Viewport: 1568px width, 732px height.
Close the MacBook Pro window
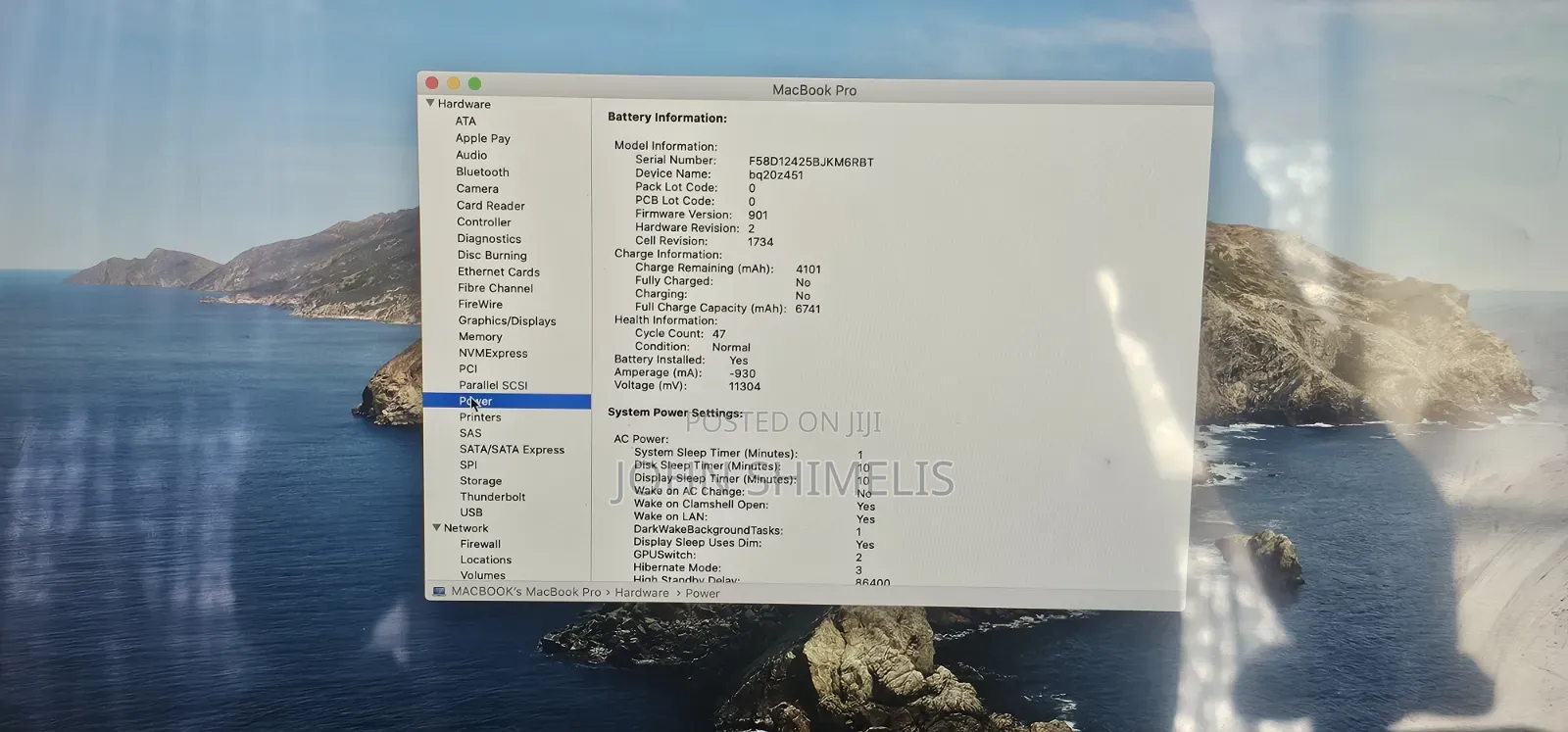[x=432, y=83]
